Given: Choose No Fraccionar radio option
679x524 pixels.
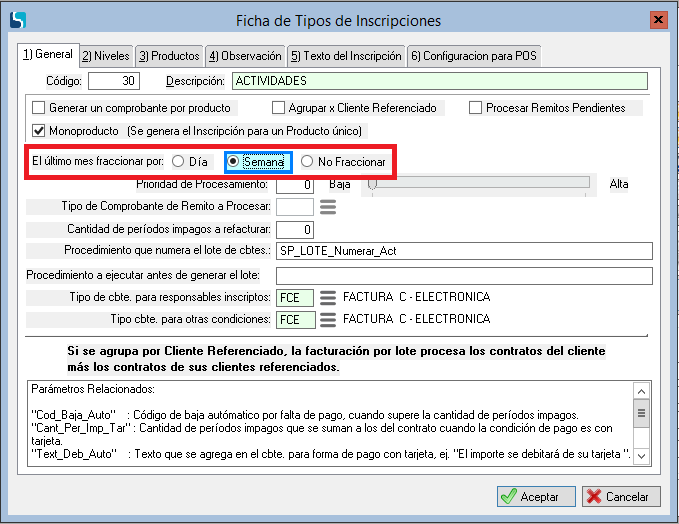Looking at the screenshot, I should [308, 161].
